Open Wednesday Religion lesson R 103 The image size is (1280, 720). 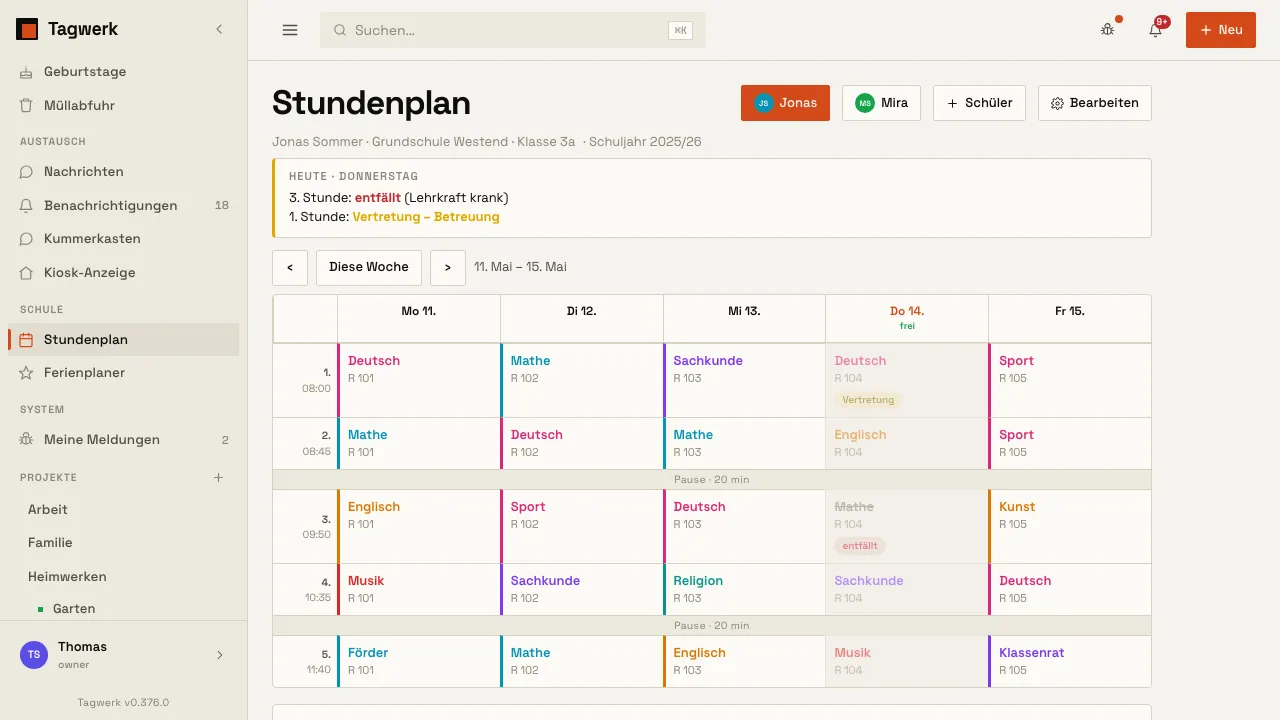745,590
